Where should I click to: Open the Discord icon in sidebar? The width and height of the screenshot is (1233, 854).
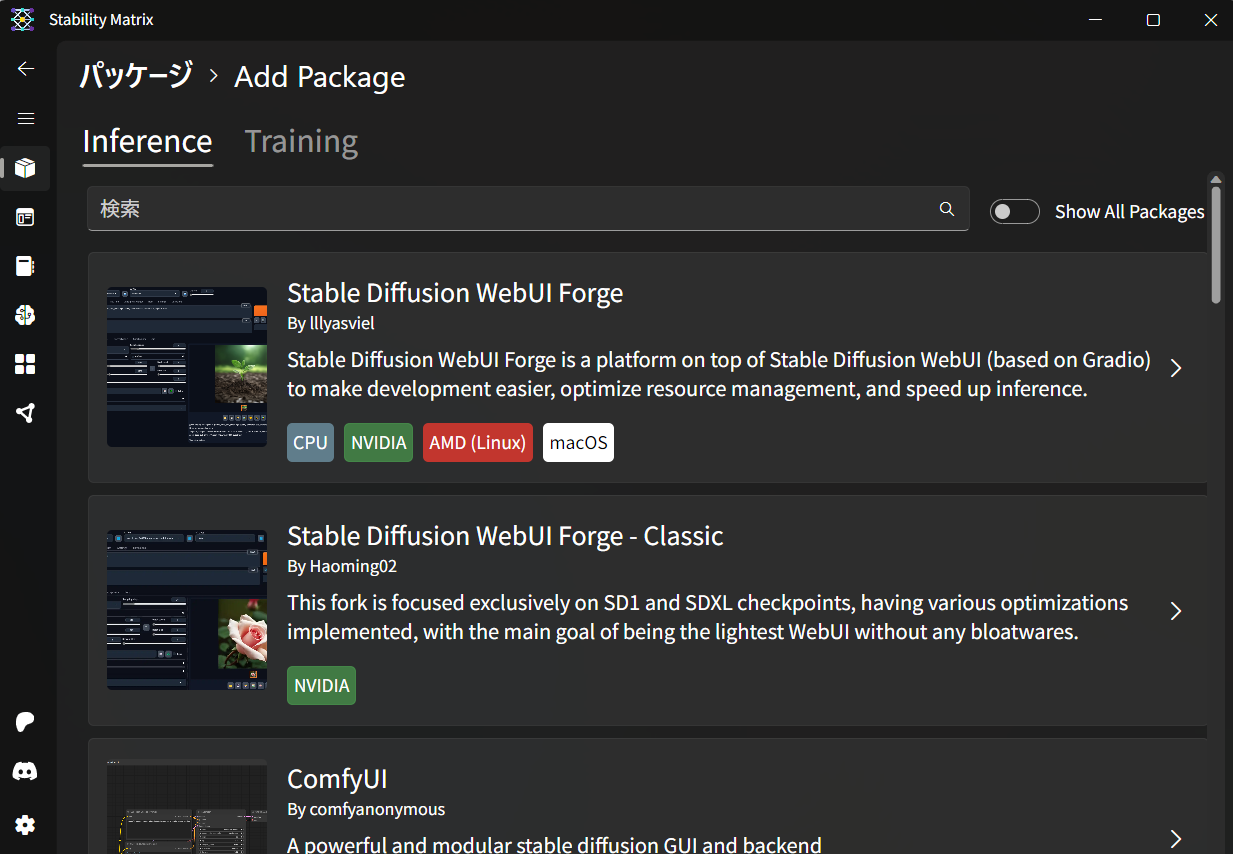click(26, 772)
